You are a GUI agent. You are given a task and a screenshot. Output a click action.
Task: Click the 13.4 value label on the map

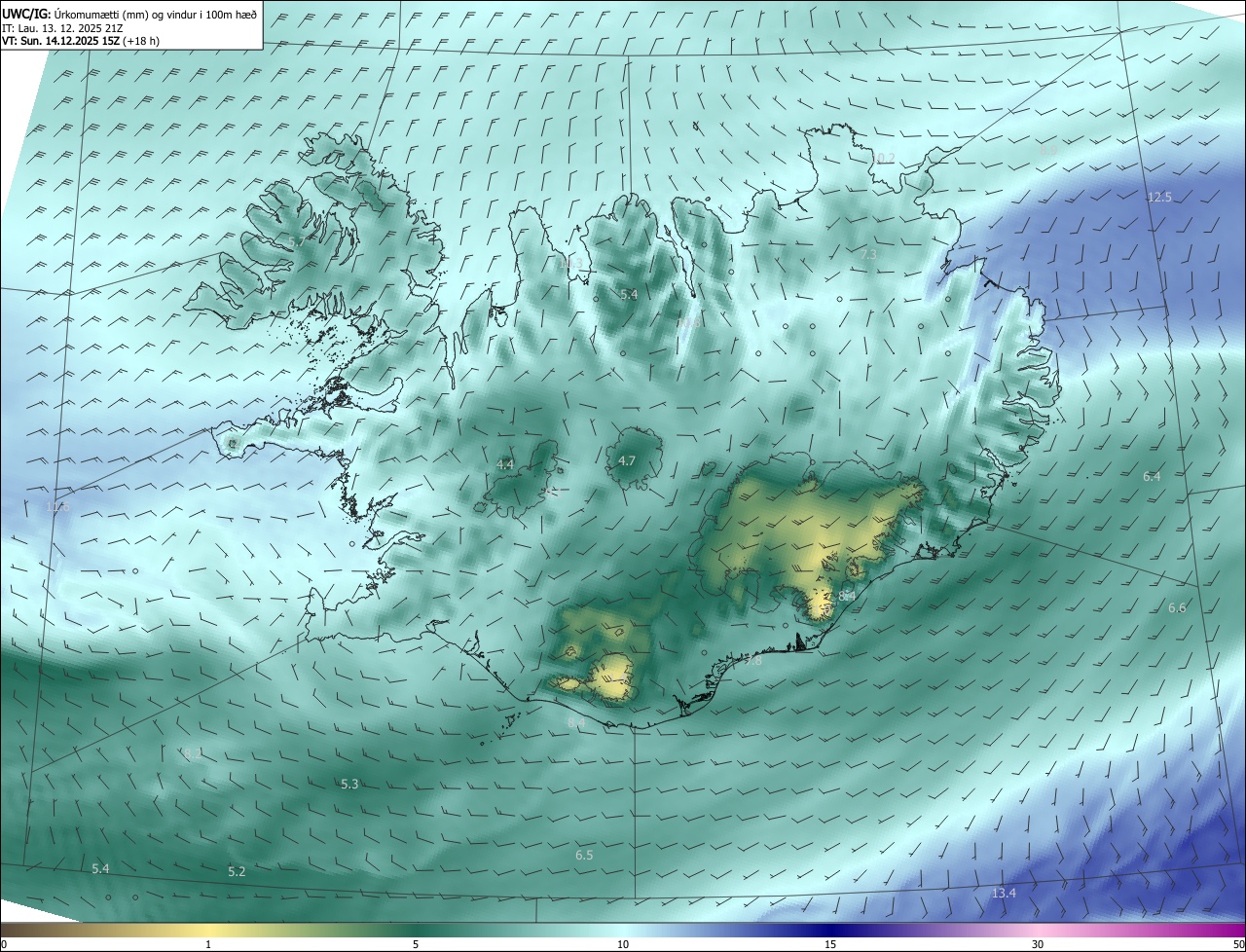1004,893
